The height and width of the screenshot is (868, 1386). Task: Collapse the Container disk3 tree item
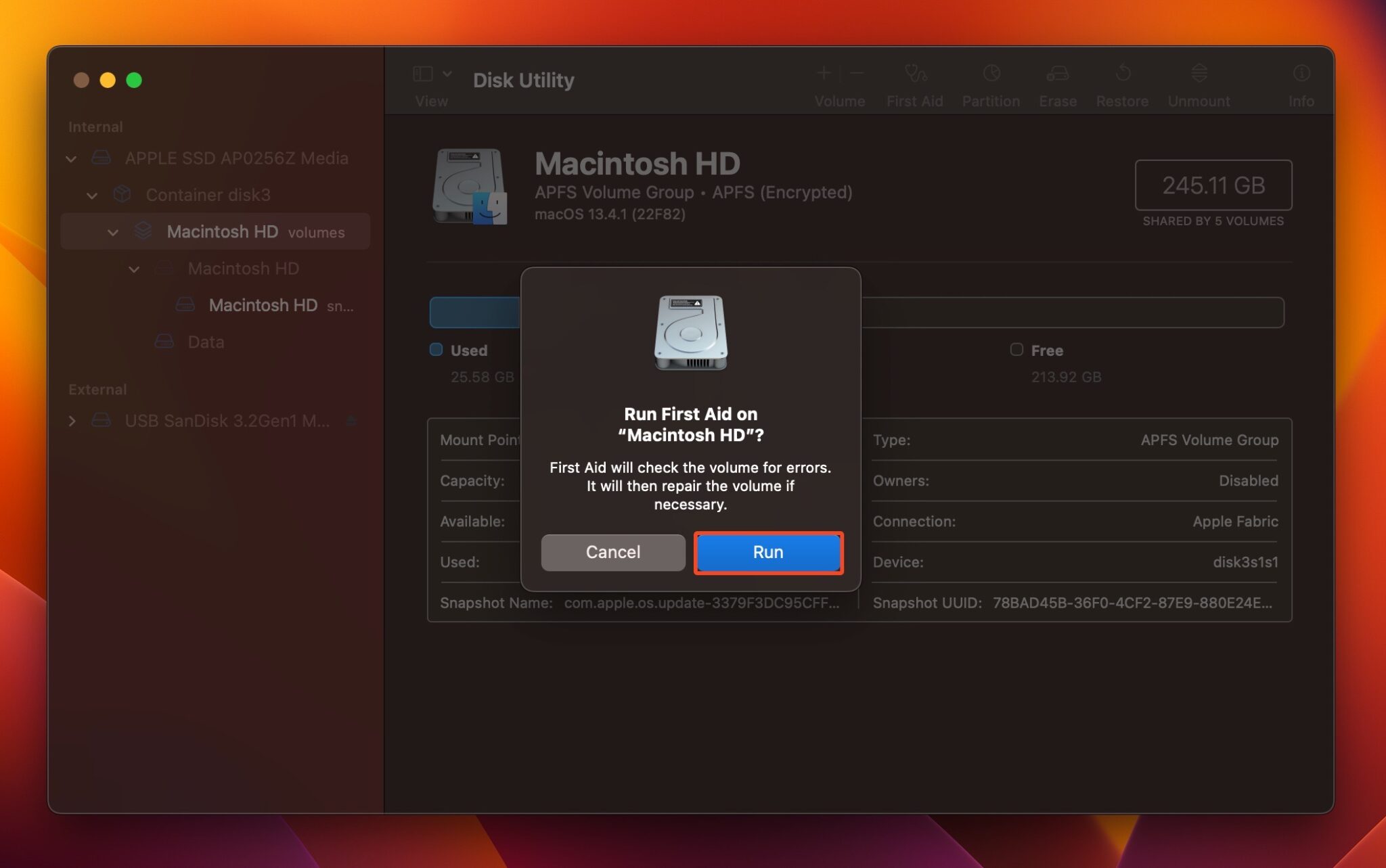pos(92,195)
